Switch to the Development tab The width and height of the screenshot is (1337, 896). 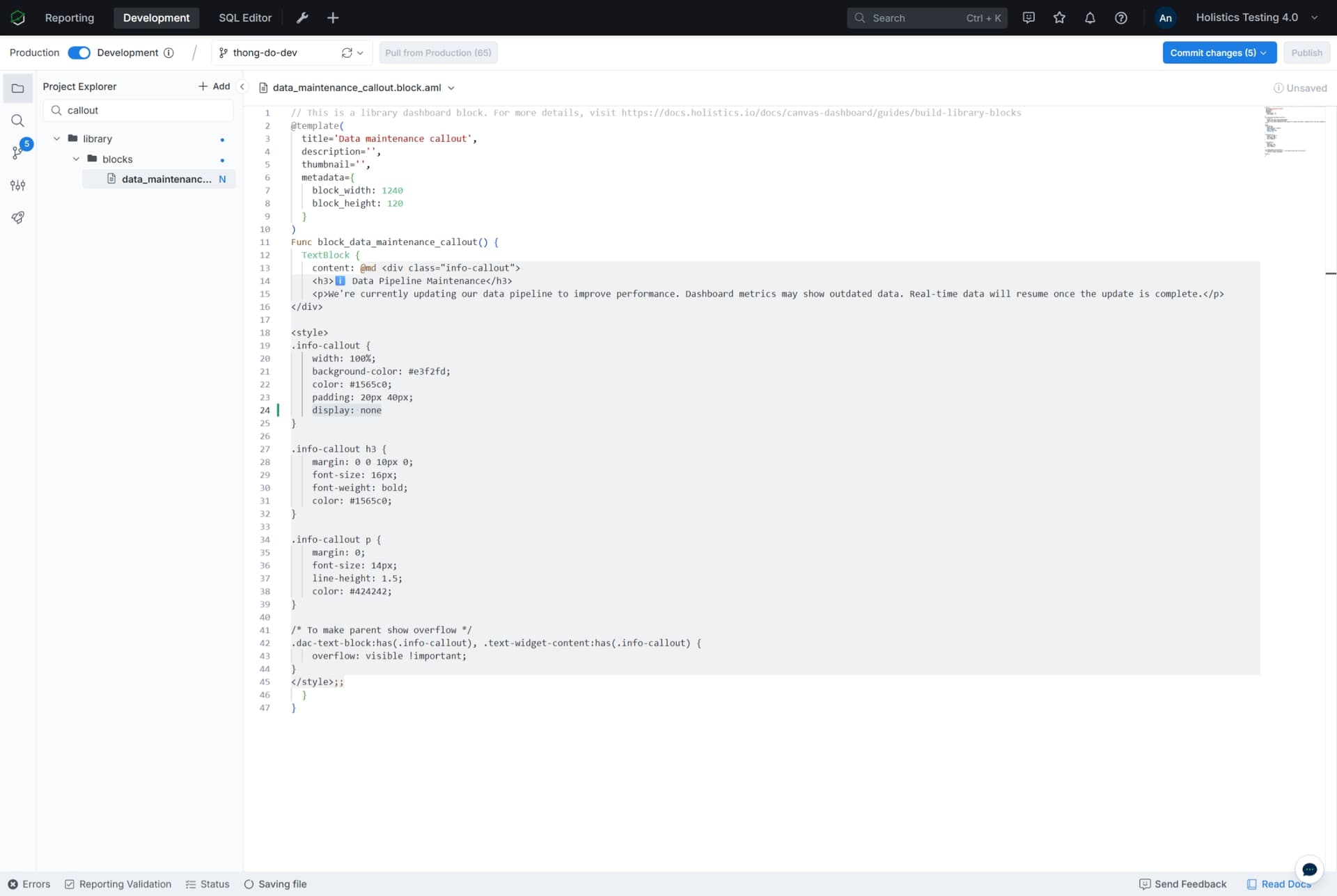pos(156,17)
